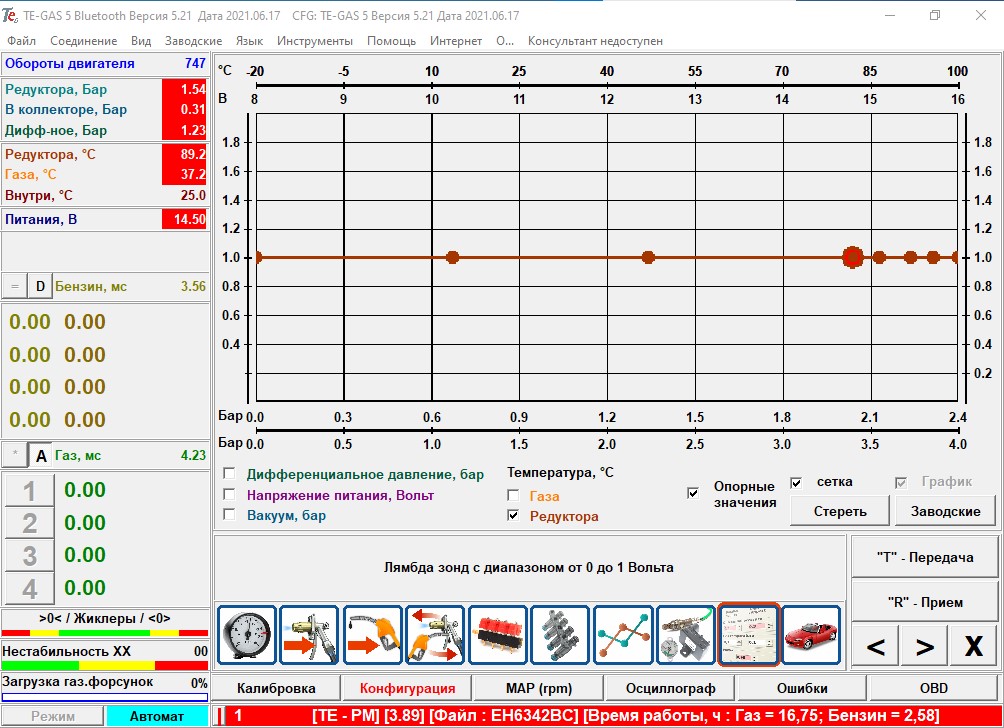
Task: Switch to the OBD tab
Action: coord(934,688)
